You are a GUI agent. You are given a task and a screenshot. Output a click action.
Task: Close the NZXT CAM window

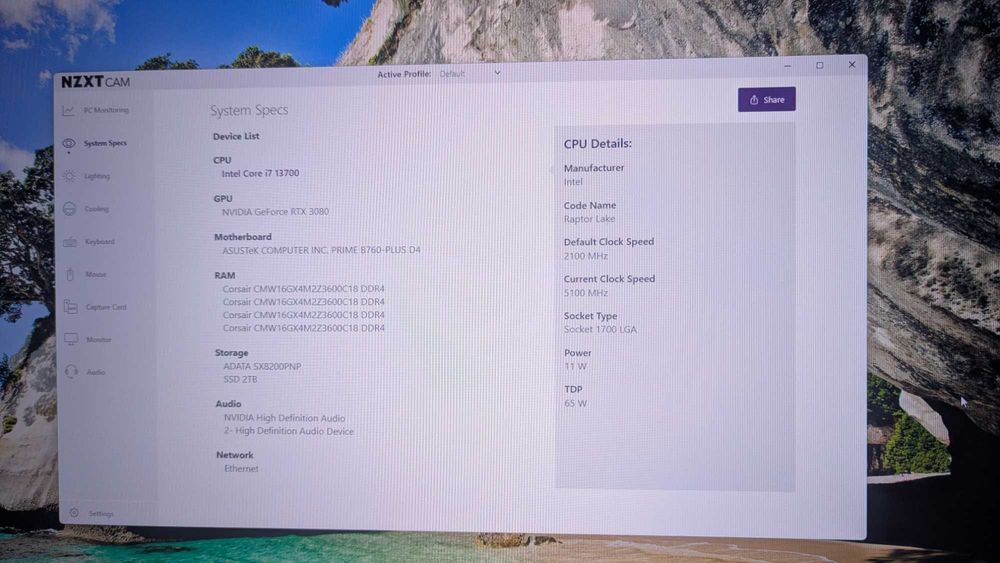click(x=851, y=64)
